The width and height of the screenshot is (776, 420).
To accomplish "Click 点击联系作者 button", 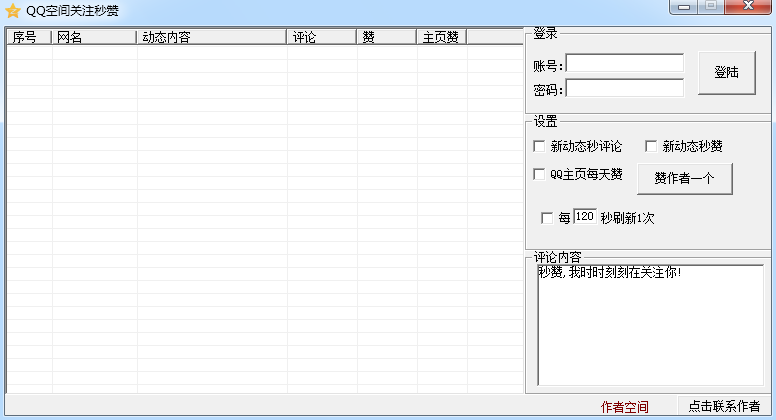I will 724,406.
